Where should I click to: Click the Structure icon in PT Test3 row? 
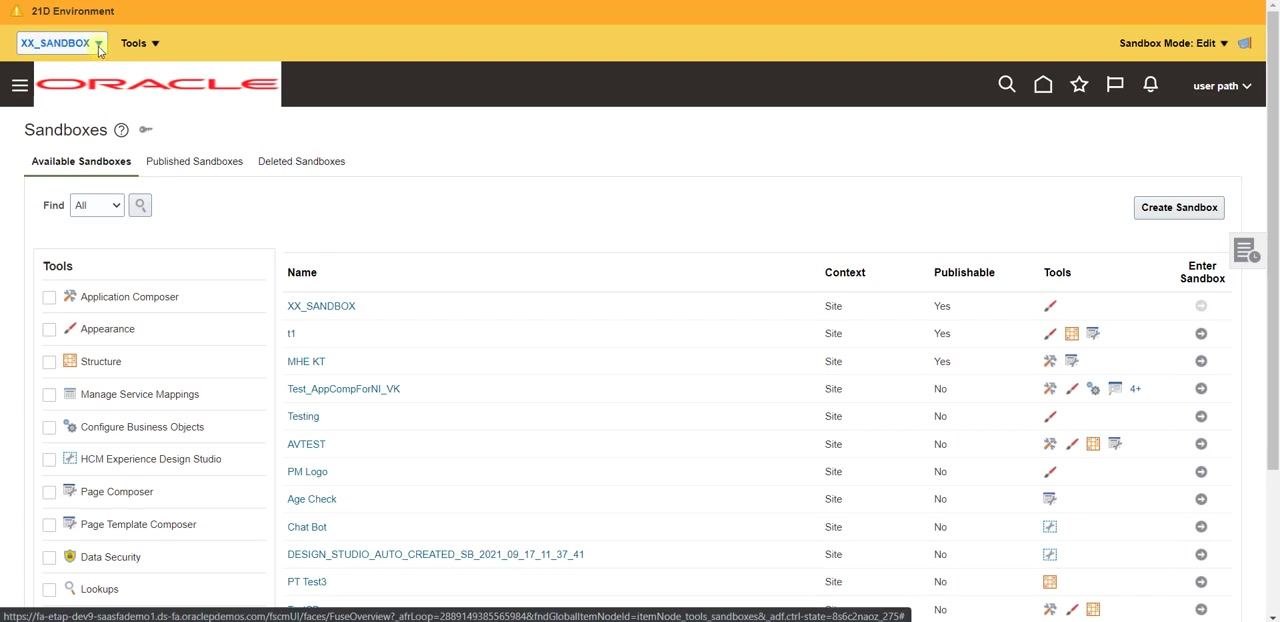click(1050, 582)
